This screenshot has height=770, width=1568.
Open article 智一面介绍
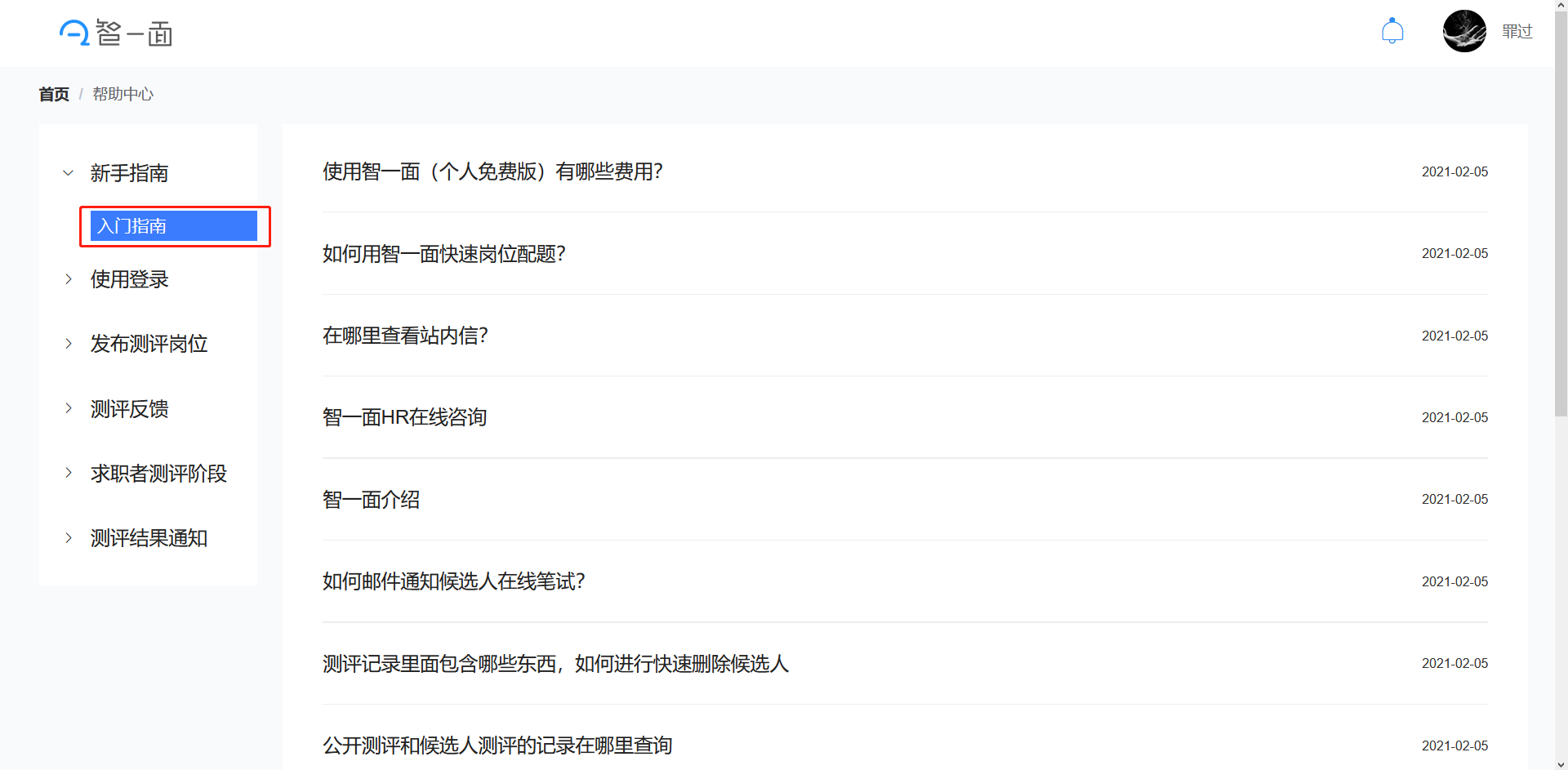coord(372,499)
